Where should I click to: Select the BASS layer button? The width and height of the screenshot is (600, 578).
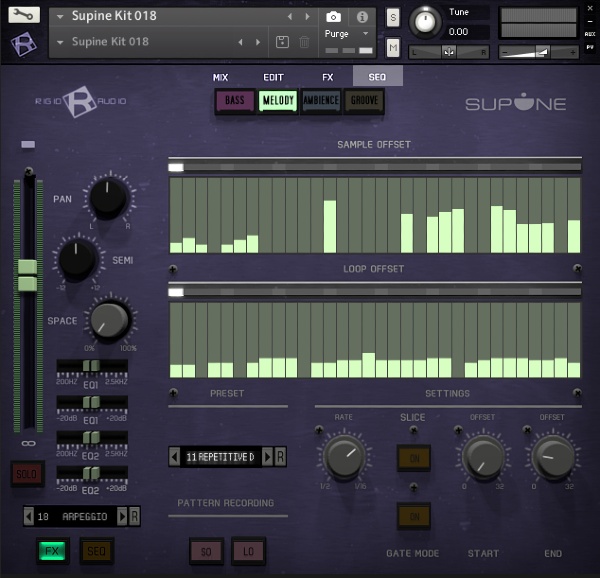click(234, 101)
